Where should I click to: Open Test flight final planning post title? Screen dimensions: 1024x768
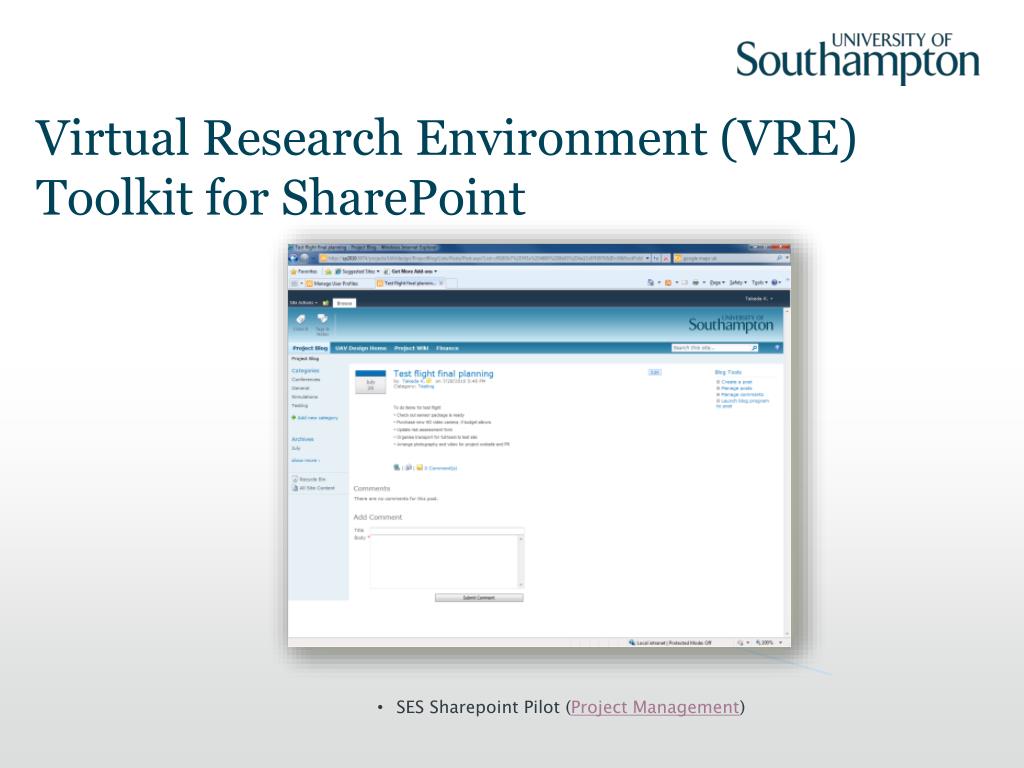443,374
